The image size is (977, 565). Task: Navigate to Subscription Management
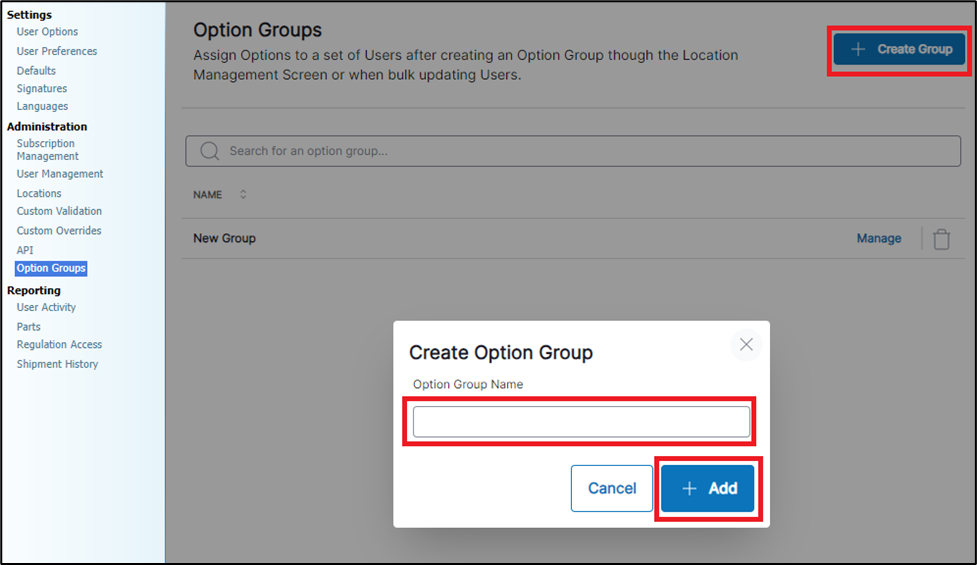pyautogui.click(x=47, y=150)
